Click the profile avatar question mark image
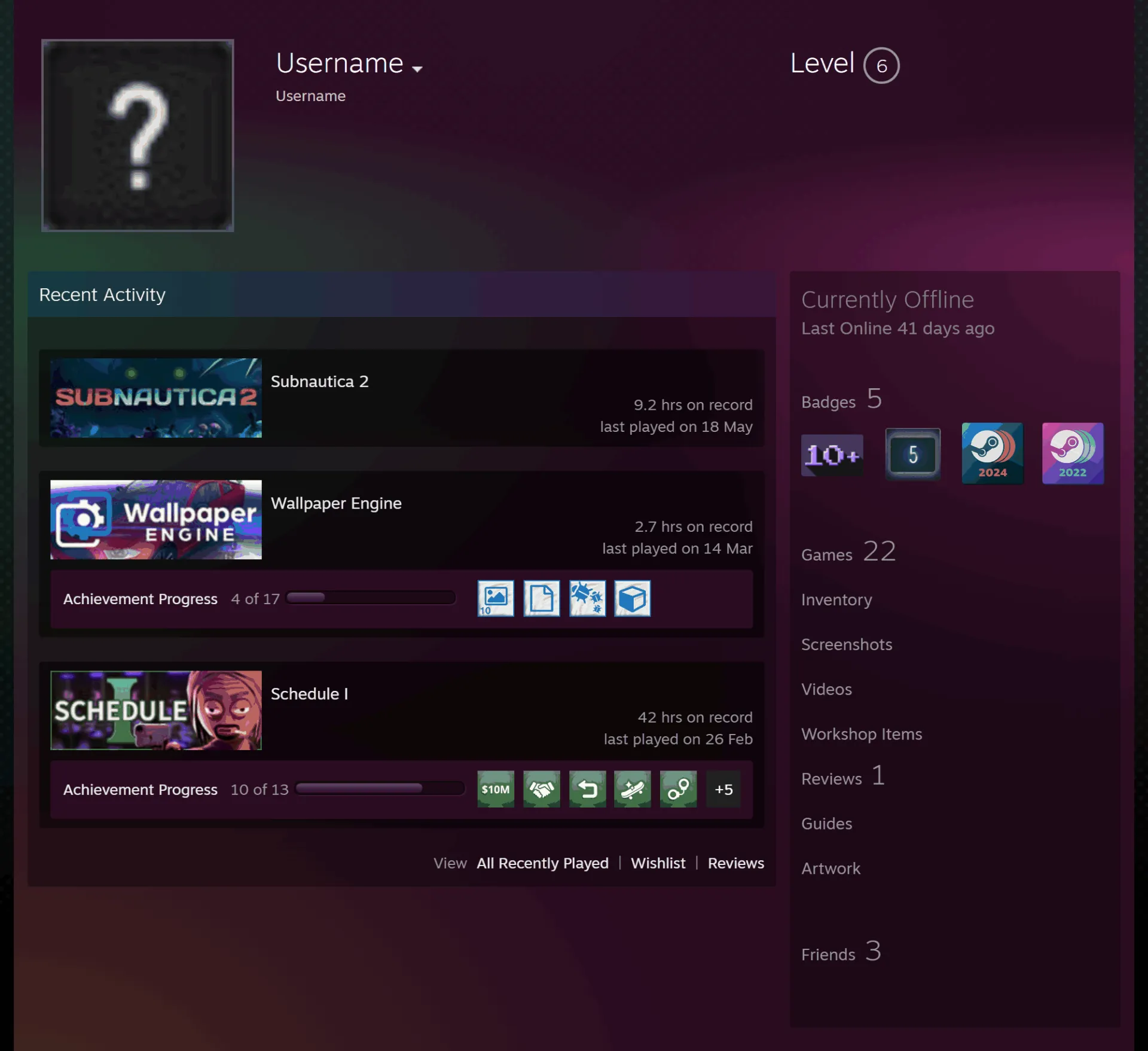 point(138,135)
